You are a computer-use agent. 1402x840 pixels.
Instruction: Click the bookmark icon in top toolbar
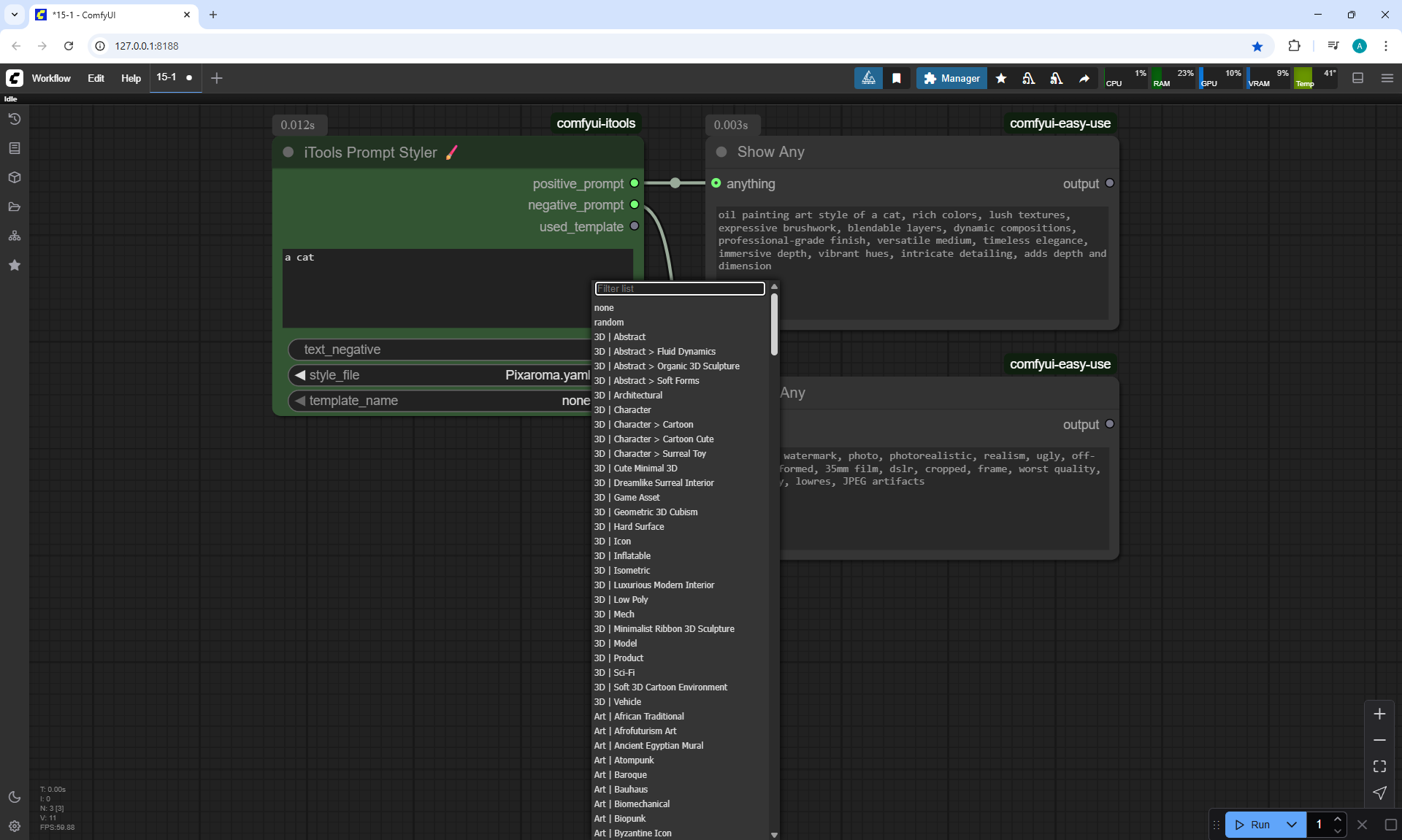897,78
